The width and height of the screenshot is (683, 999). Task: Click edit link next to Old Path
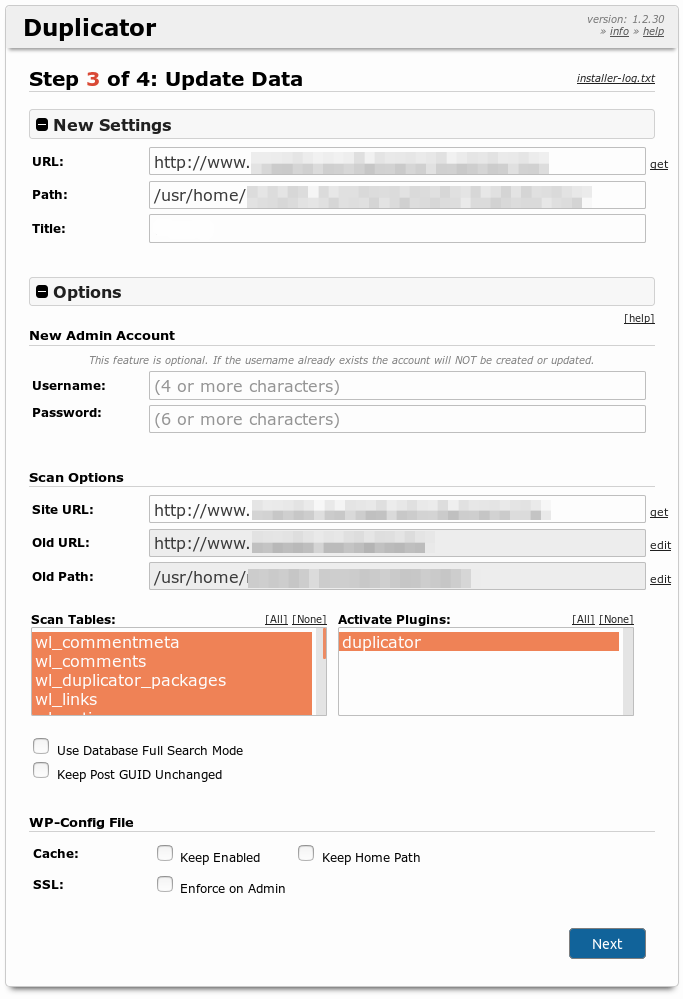(660, 579)
